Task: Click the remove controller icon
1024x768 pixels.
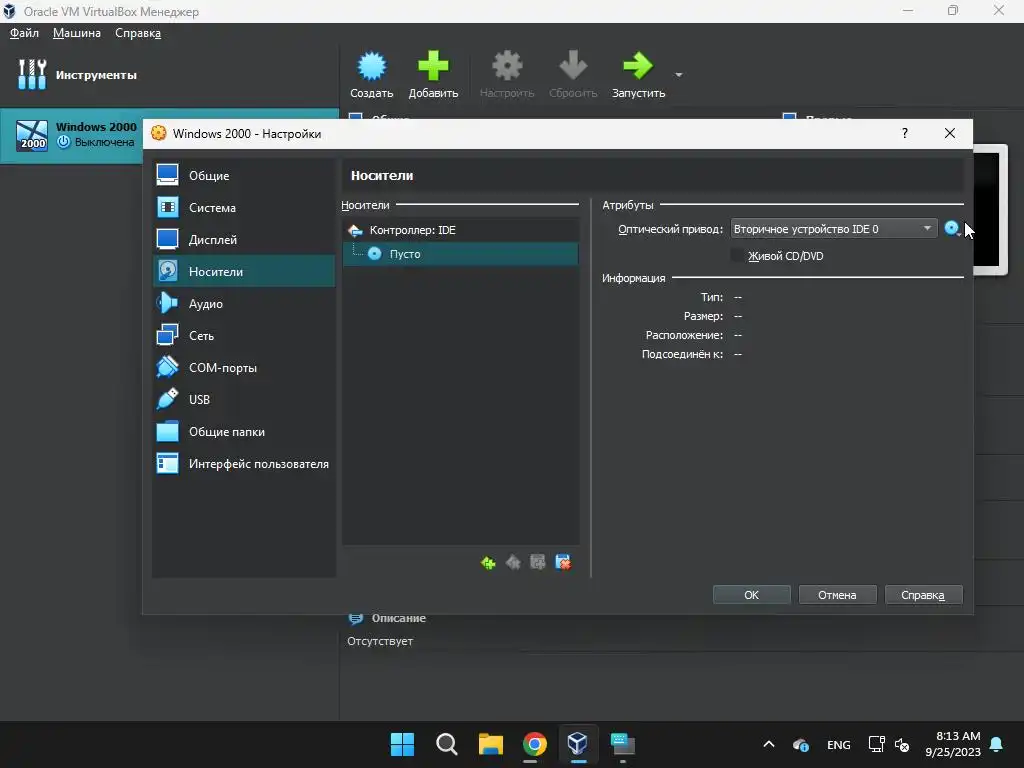Action: [513, 562]
